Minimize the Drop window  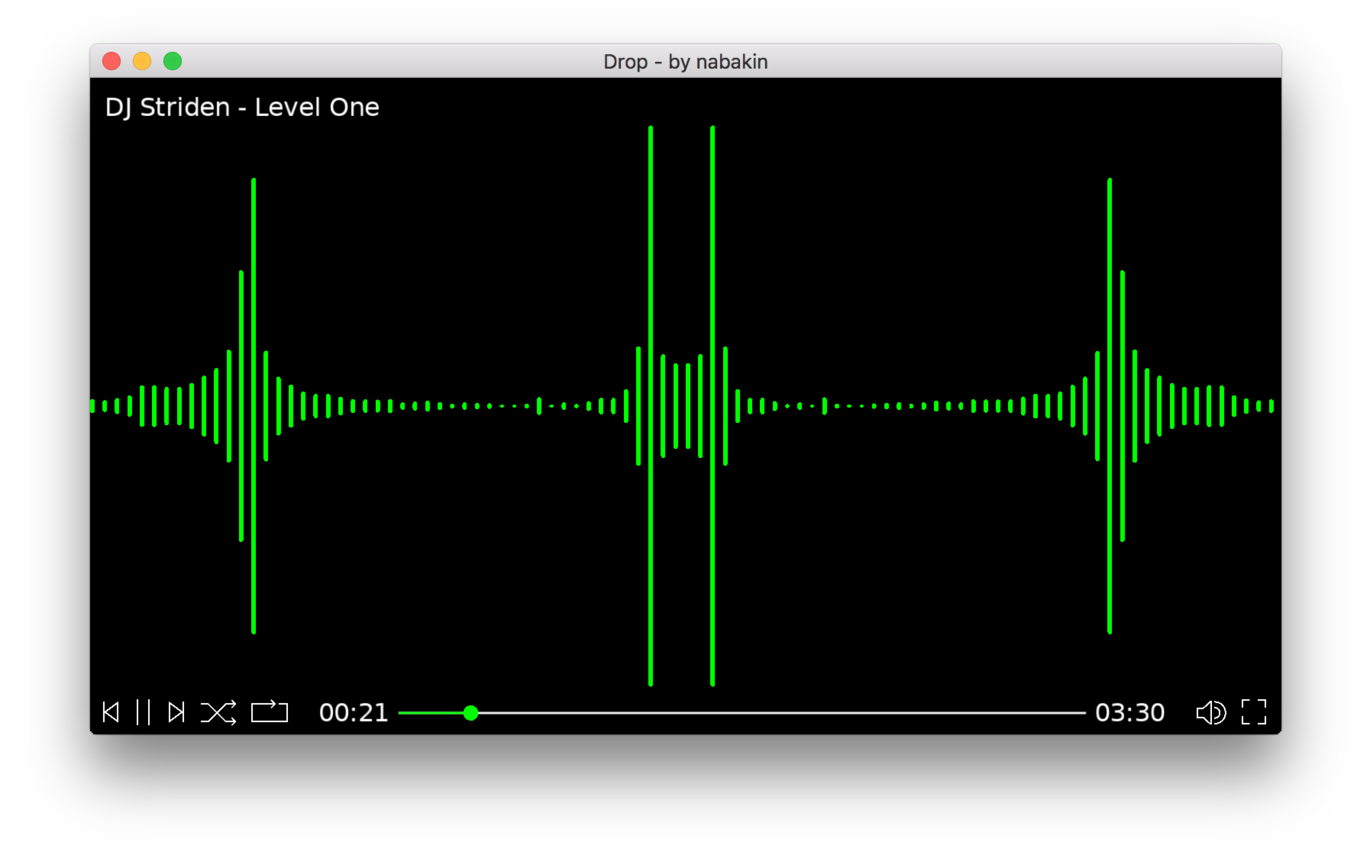tap(142, 61)
